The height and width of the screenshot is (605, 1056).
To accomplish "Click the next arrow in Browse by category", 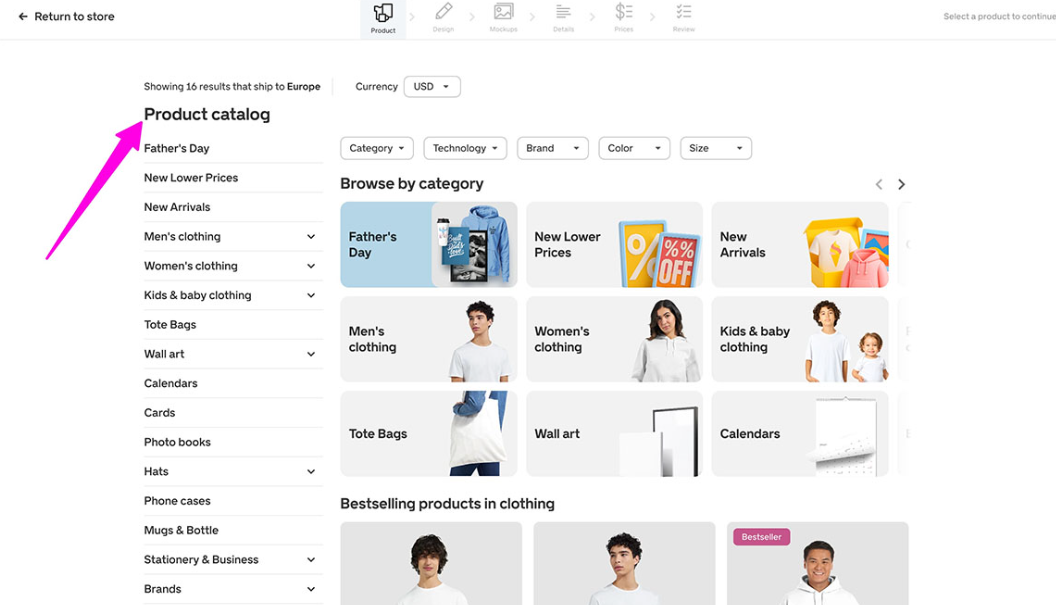I will (x=901, y=184).
